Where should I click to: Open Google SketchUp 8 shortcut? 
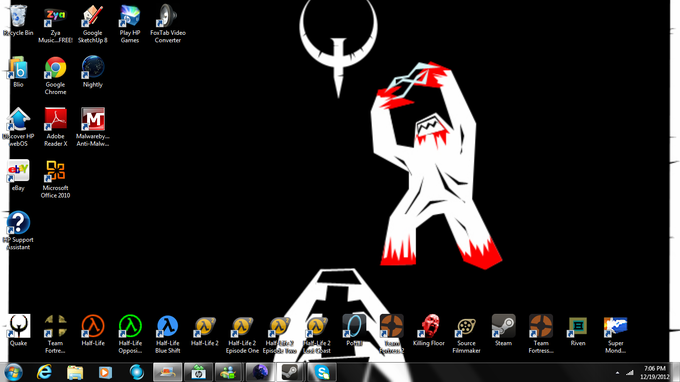tap(93, 24)
